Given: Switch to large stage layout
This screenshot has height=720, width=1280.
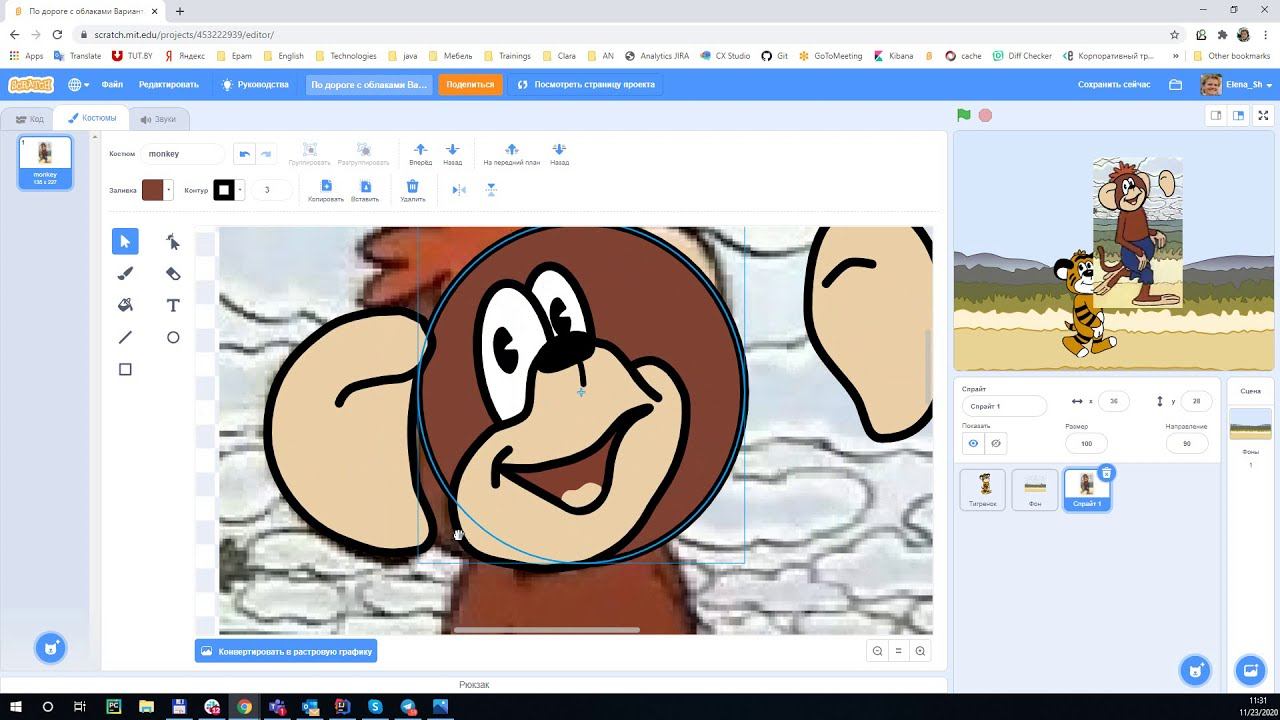Looking at the screenshot, I should coord(1238,115).
